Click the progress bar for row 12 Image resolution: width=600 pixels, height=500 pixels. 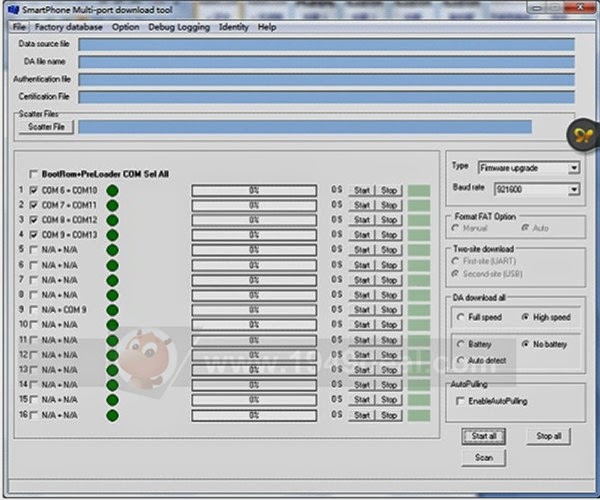(x=254, y=355)
